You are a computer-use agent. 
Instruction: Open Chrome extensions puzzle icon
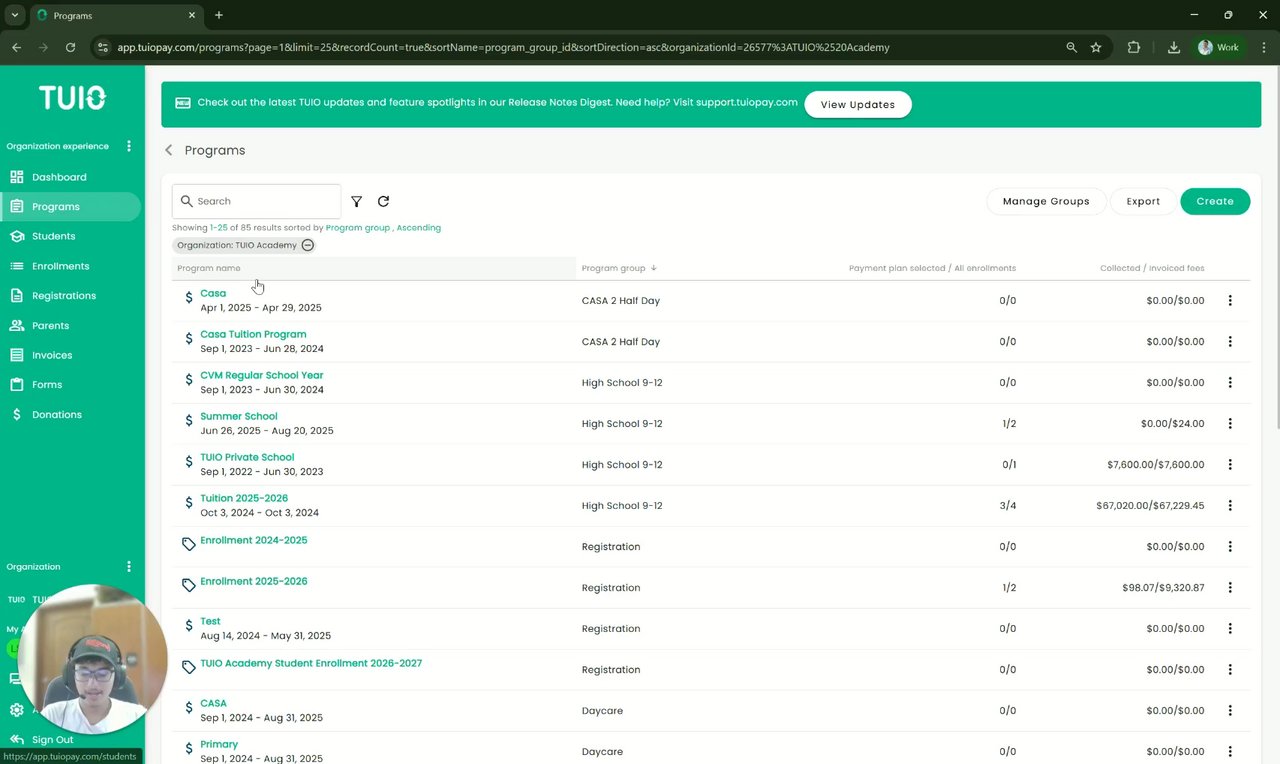point(1134,47)
